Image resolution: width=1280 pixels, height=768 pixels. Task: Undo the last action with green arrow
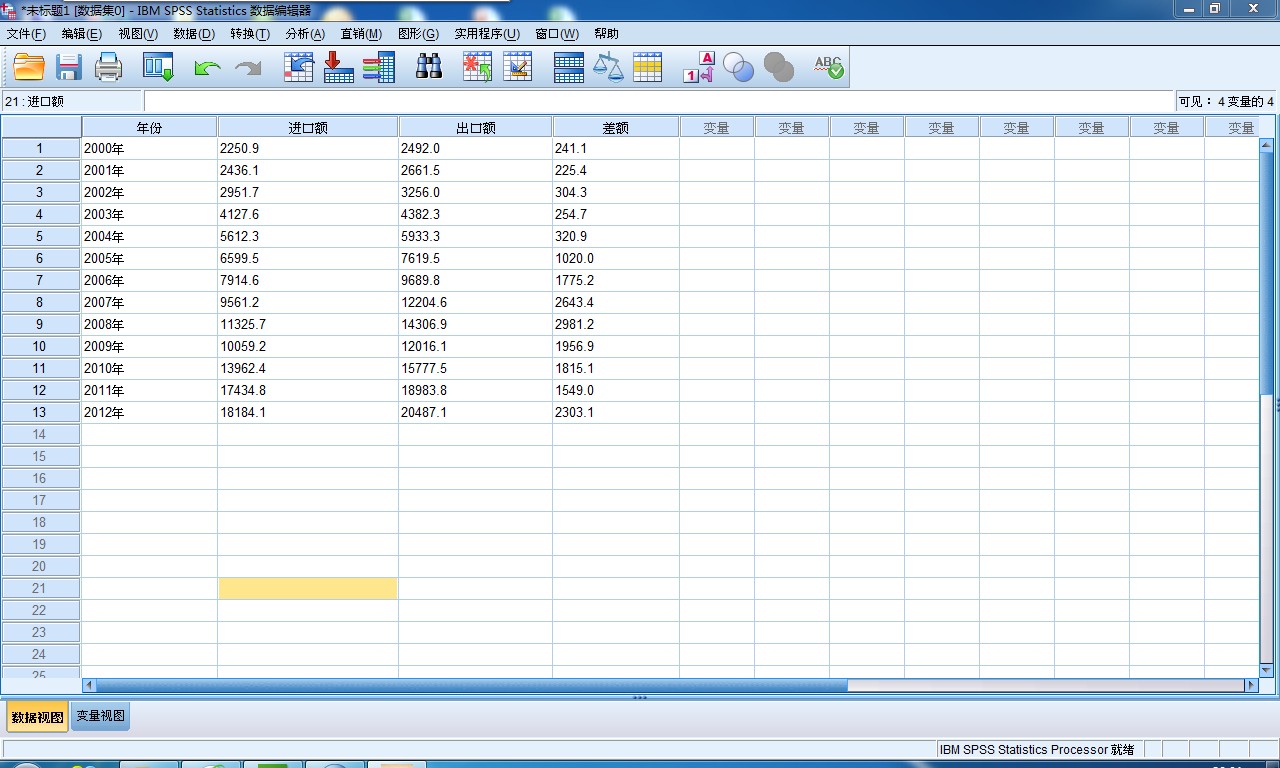pos(207,67)
